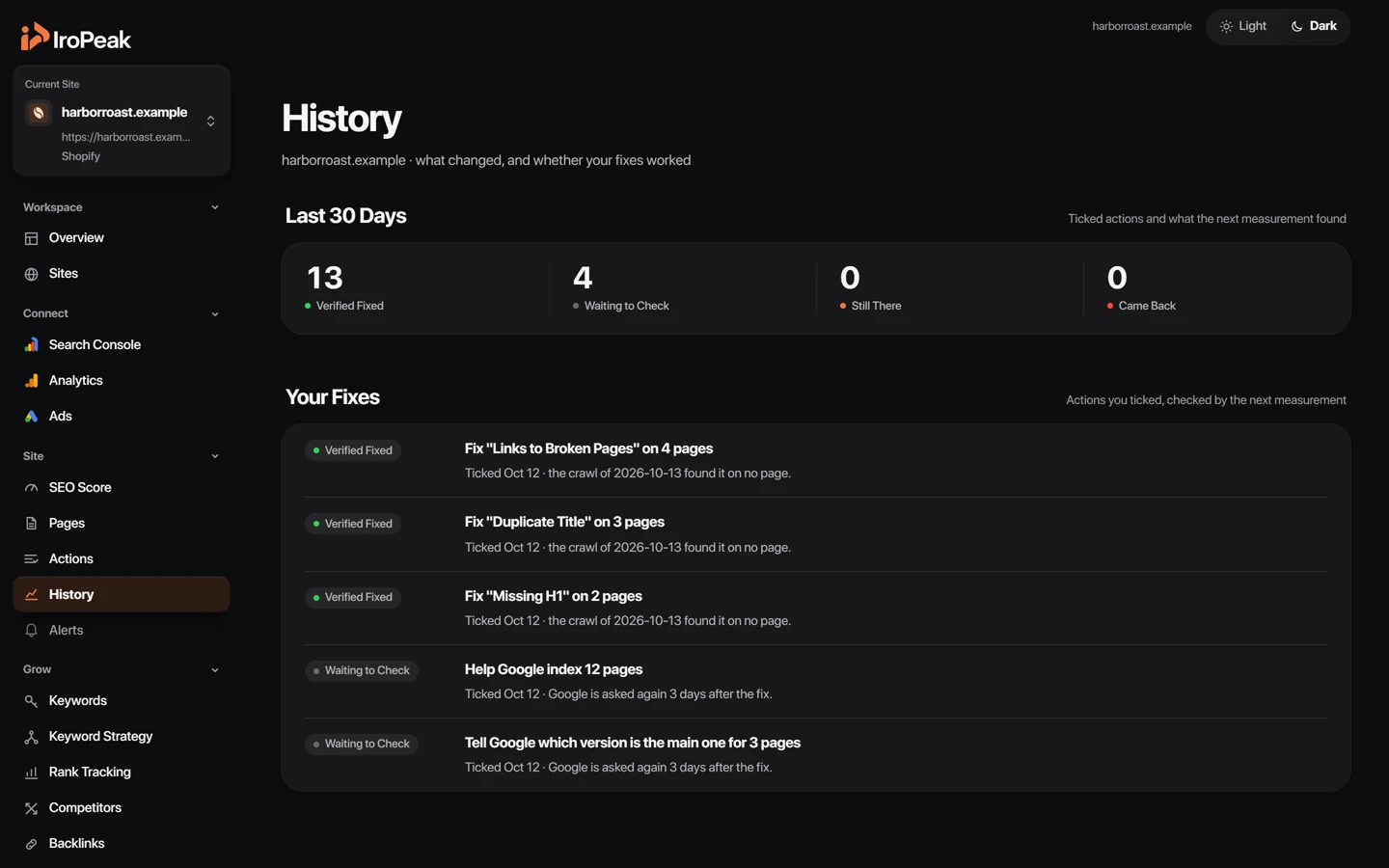Open Overview via its layout icon
Image resolution: width=1389 pixels, height=868 pixels.
31,238
